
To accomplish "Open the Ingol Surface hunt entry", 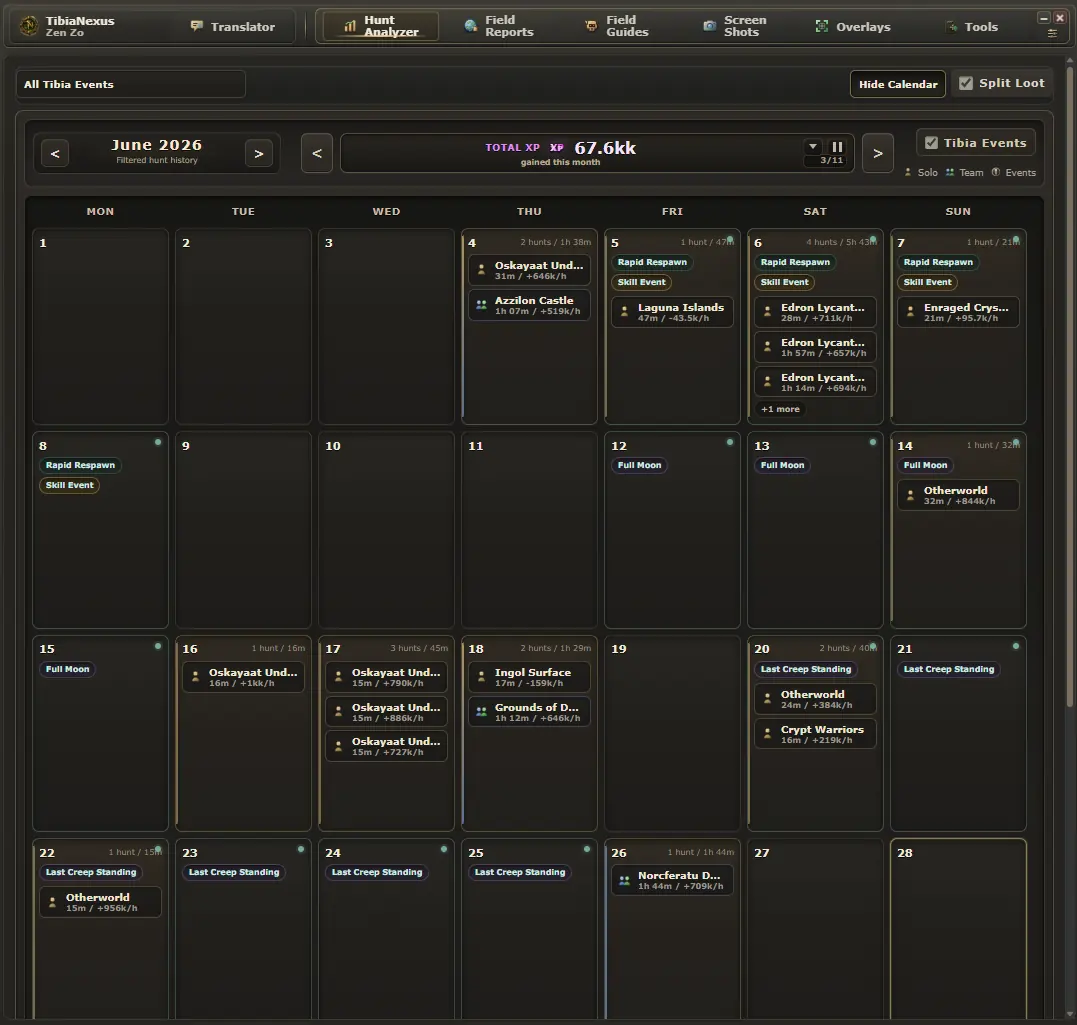I will coord(529,677).
